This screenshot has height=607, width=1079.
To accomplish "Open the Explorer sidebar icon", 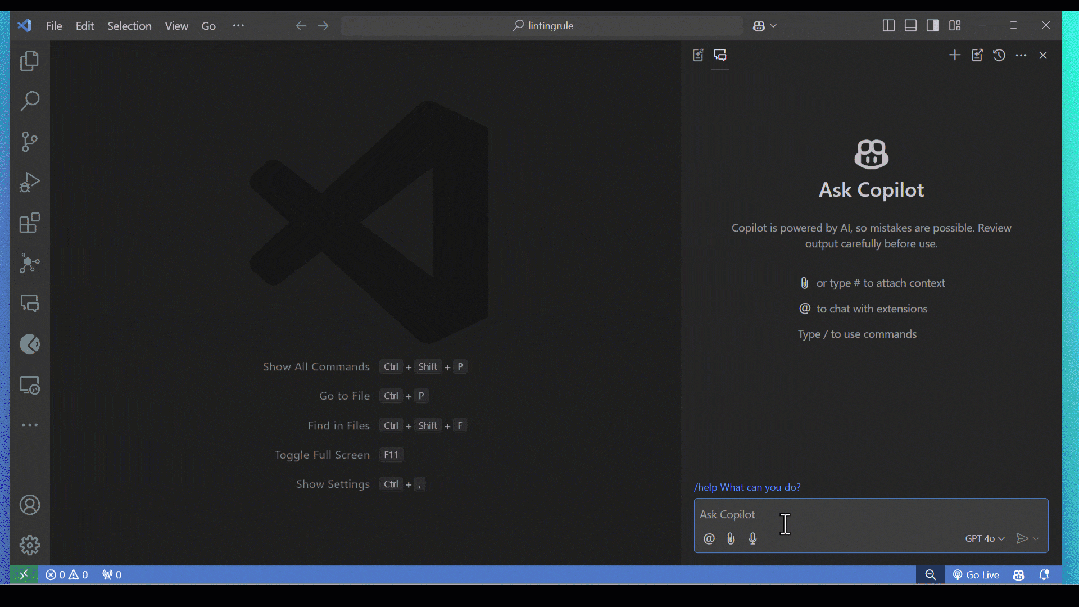I will tap(29, 61).
